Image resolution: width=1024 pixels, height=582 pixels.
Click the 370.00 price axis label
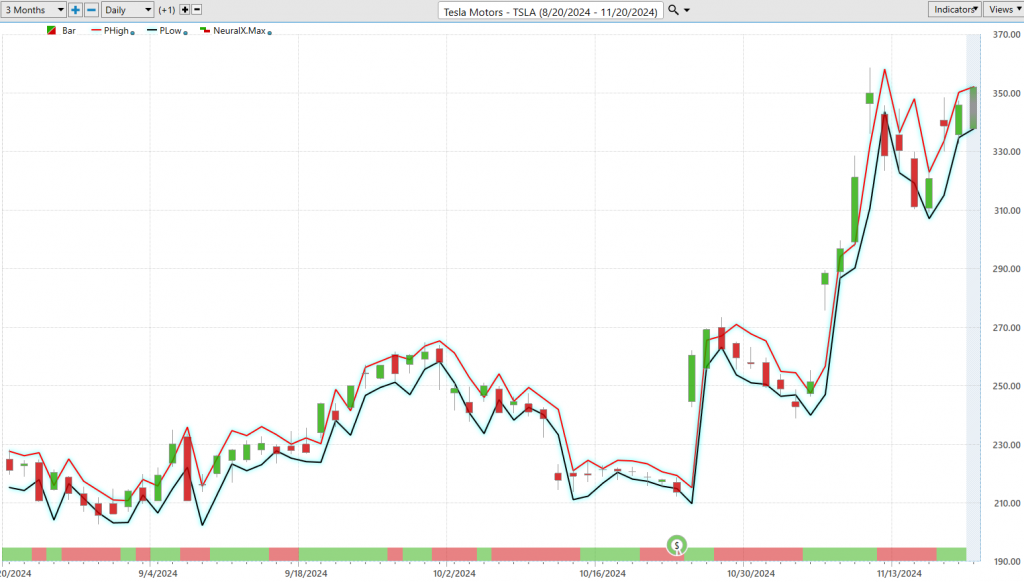pos(1006,35)
